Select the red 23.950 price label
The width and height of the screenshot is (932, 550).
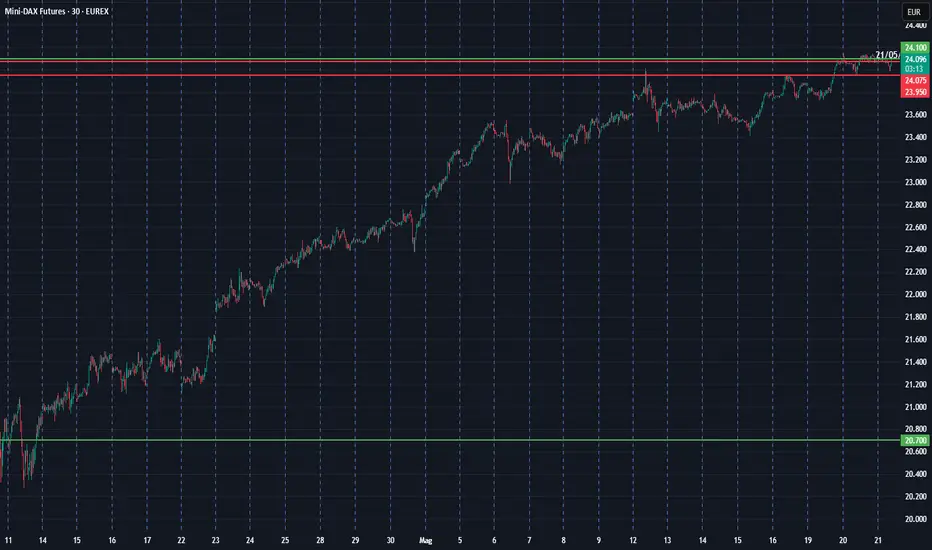(914, 92)
